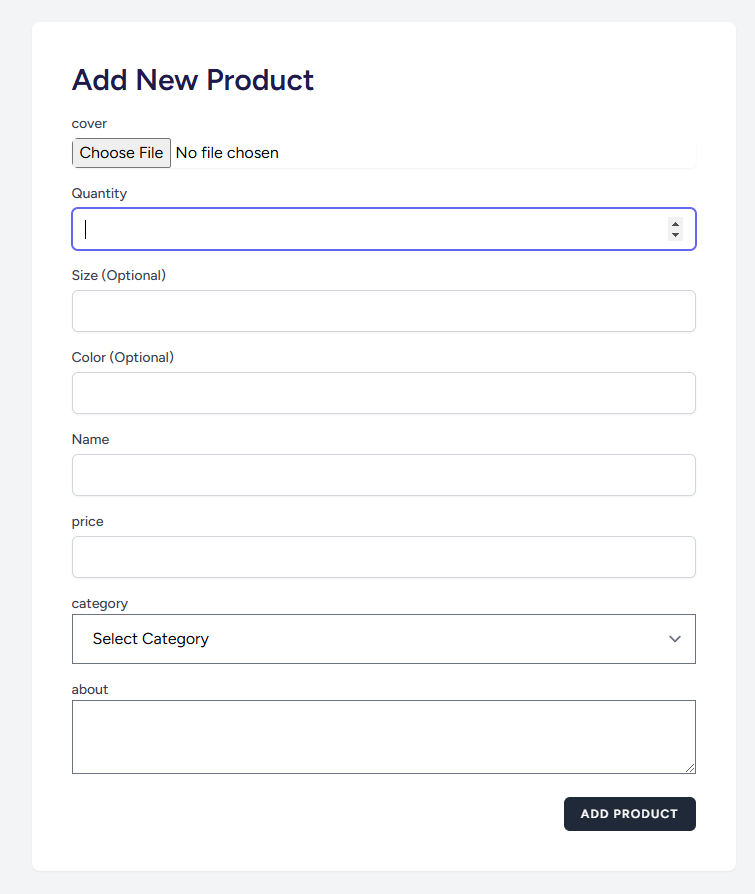Increase quantity with the up arrow
The width and height of the screenshot is (755, 894).
pos(676,224)
